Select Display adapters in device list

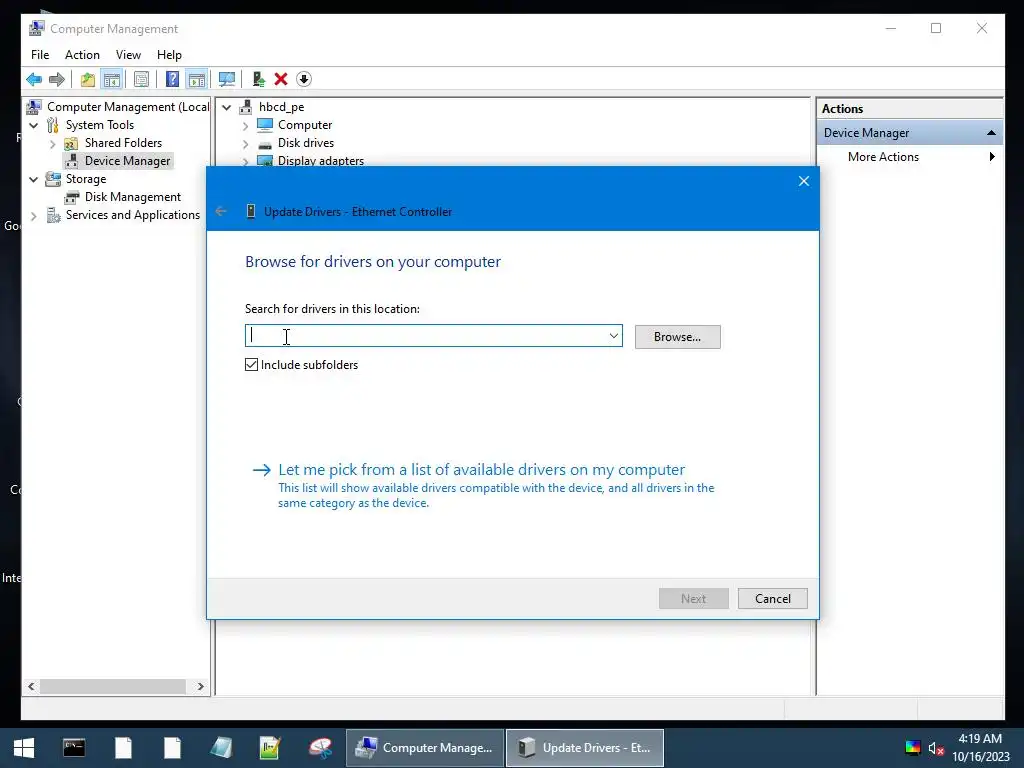point(321,161)
